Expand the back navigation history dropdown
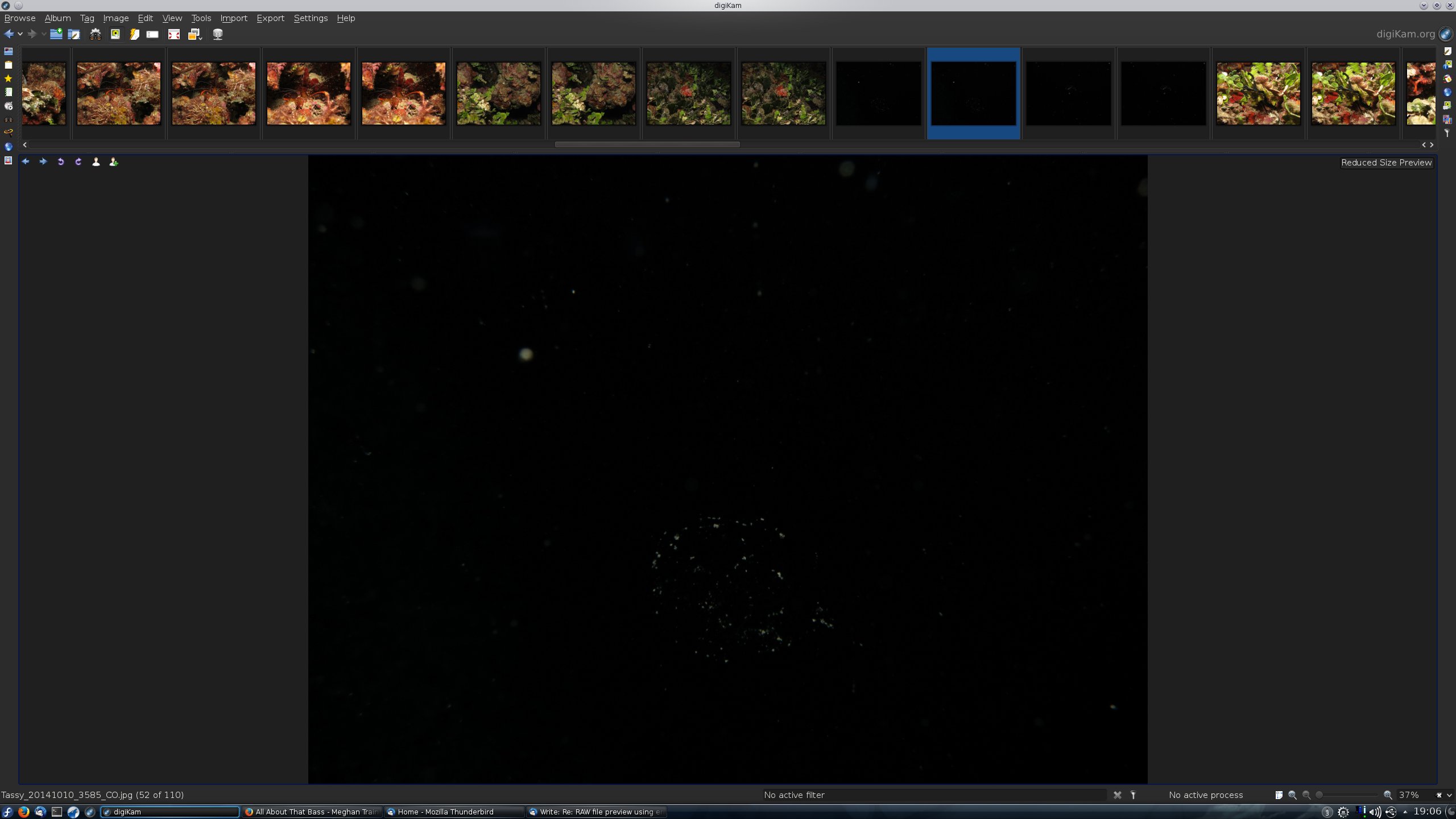Screen dimensions: 1456x819 20,34
